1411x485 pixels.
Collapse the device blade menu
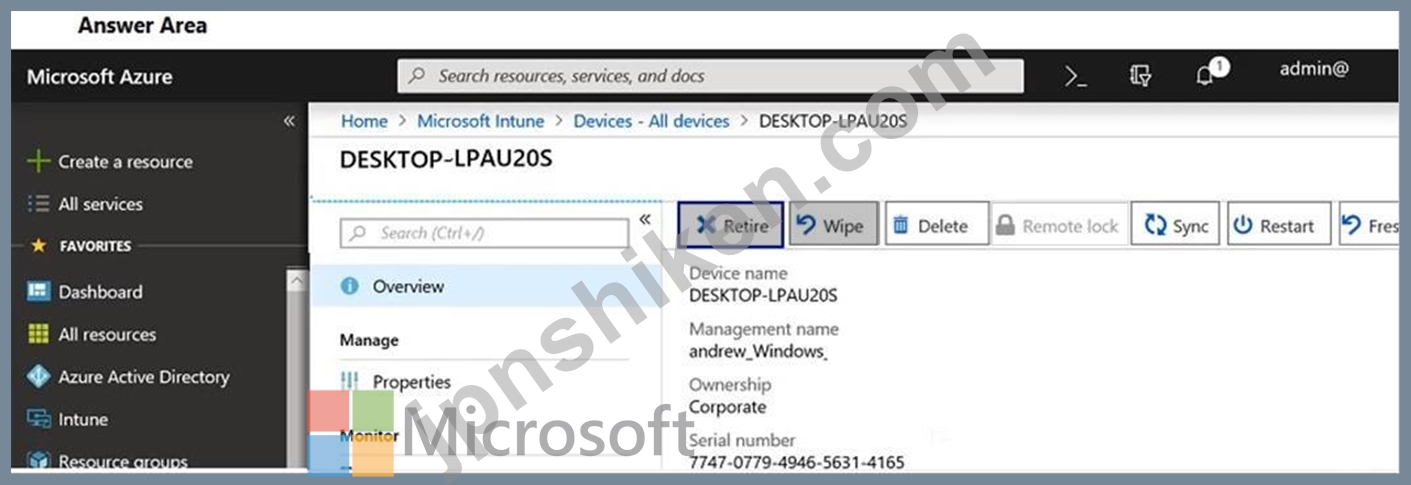point(645,220)
